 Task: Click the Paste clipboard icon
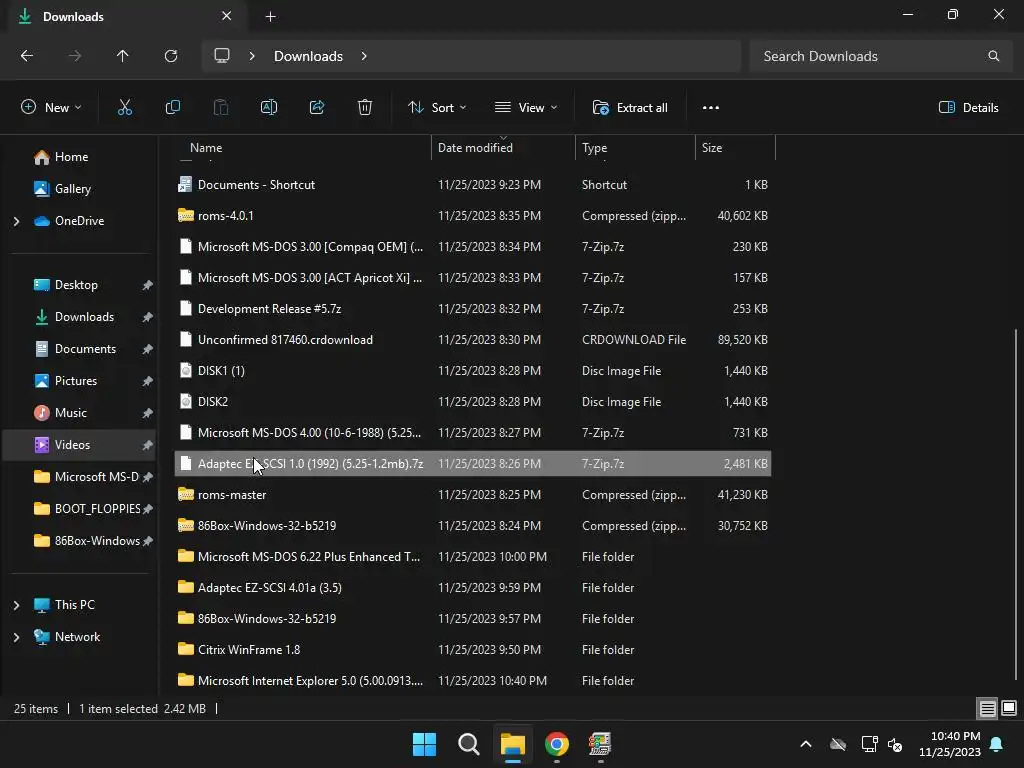click(221, 108)
